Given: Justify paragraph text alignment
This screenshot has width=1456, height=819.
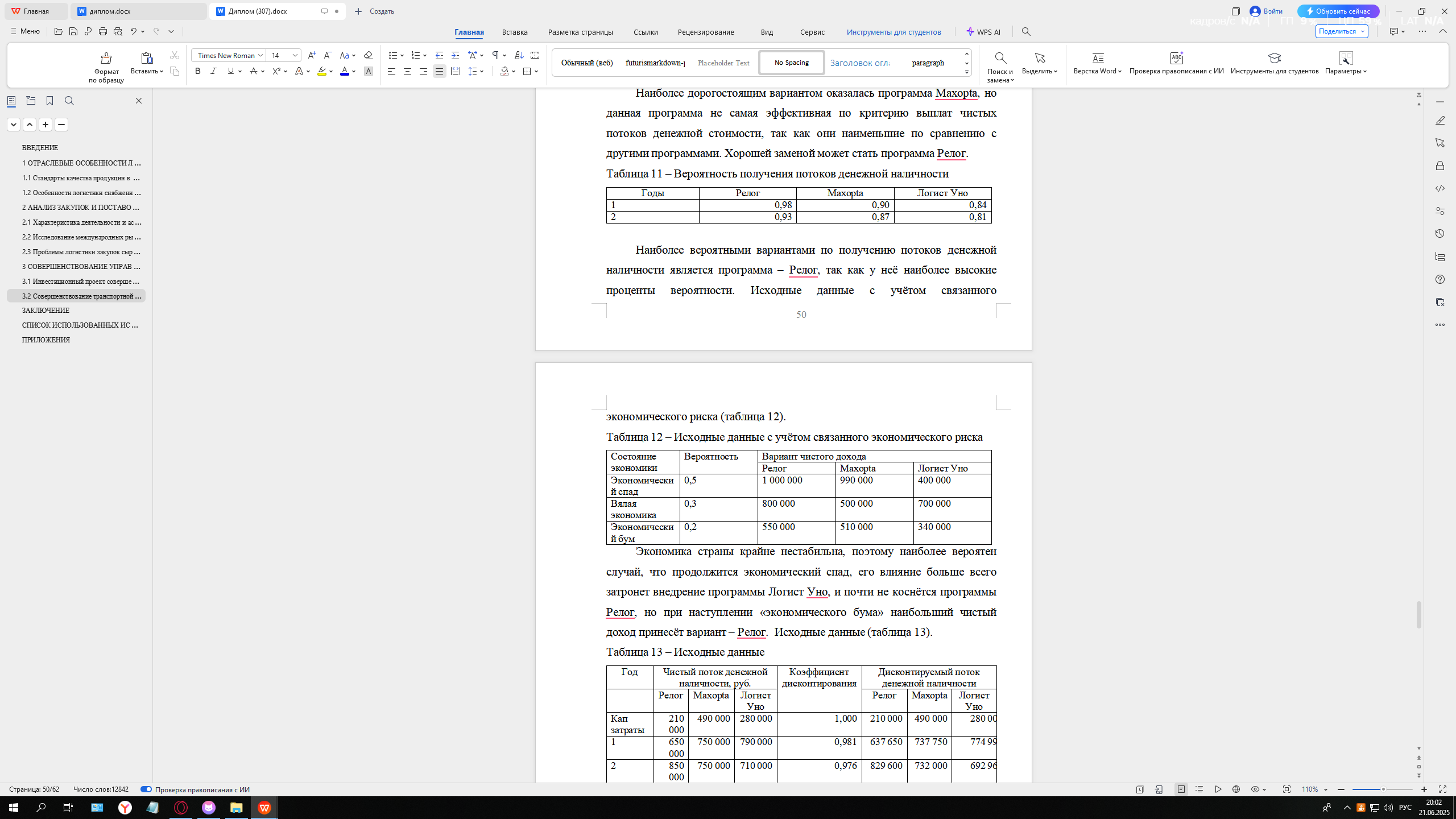Looking at the screenshot, I should tap(439, 71).
